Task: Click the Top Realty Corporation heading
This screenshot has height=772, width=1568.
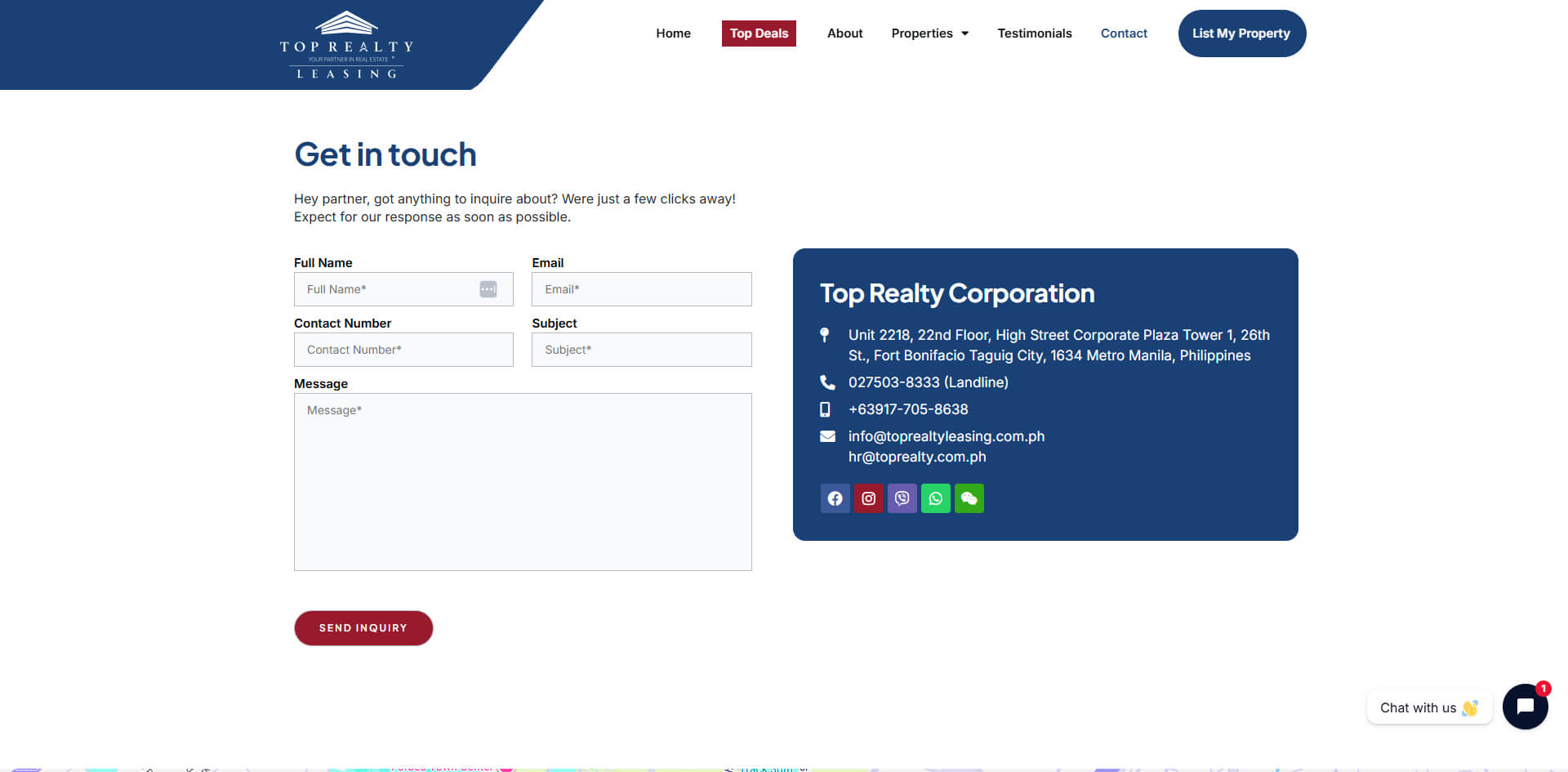Action: tap(957, 293)
